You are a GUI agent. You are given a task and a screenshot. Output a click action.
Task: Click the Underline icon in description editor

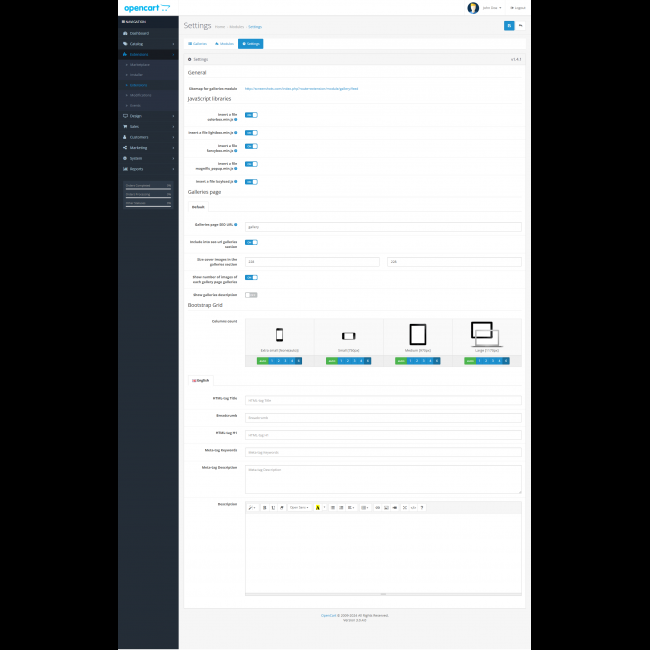coord(273,507)
